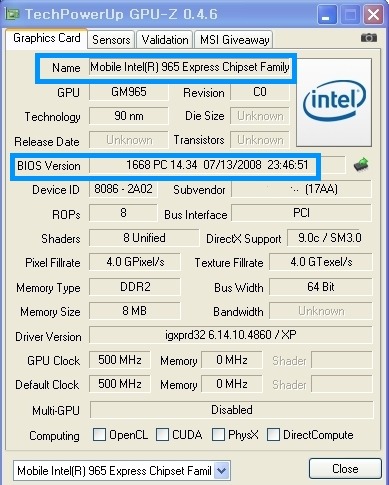Click the GPU-Z title bar app icon
Viewport: 389px width, 485px height.
click(x=12, y=14)
